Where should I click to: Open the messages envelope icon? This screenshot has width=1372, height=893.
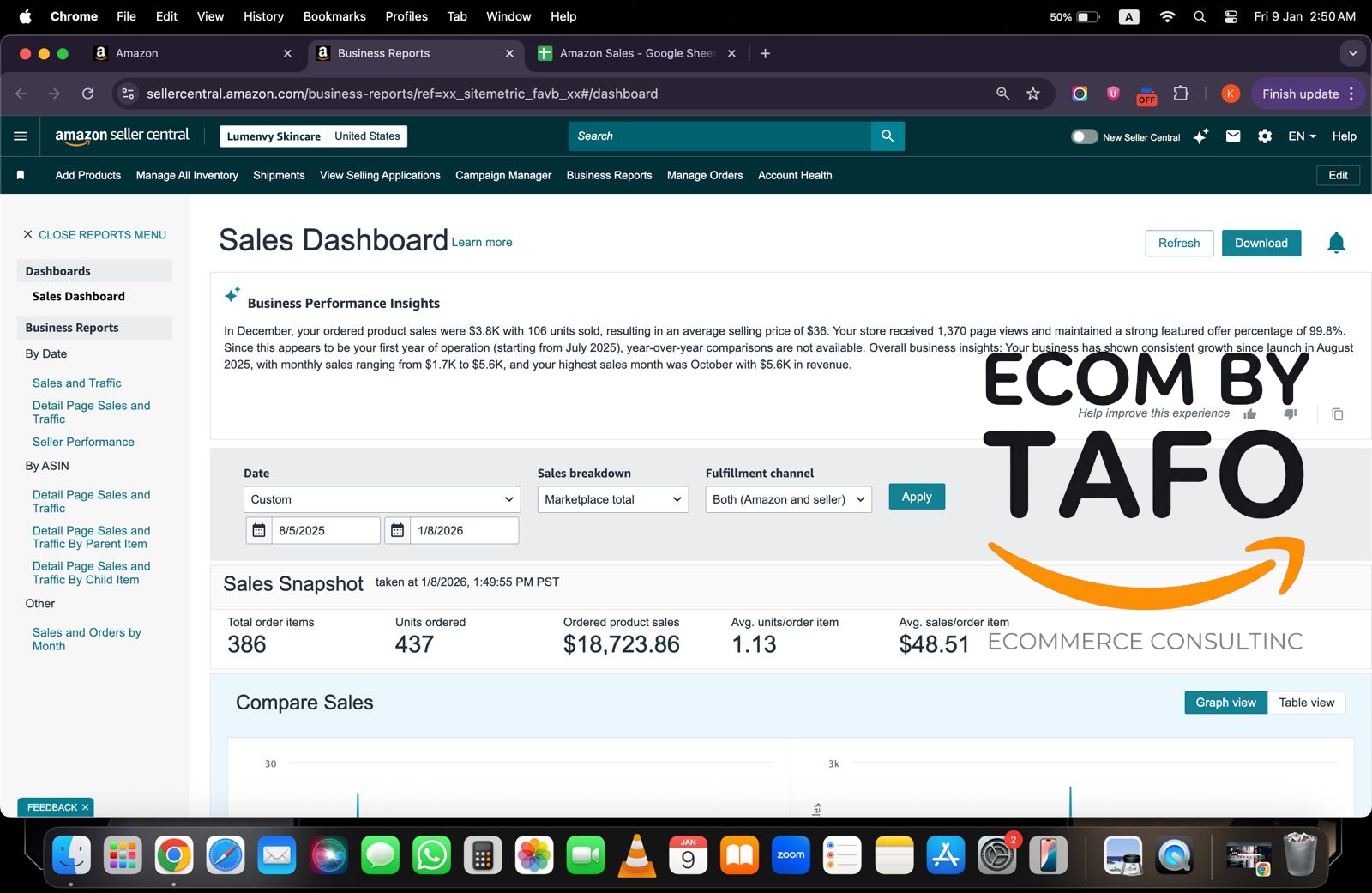1232,136
